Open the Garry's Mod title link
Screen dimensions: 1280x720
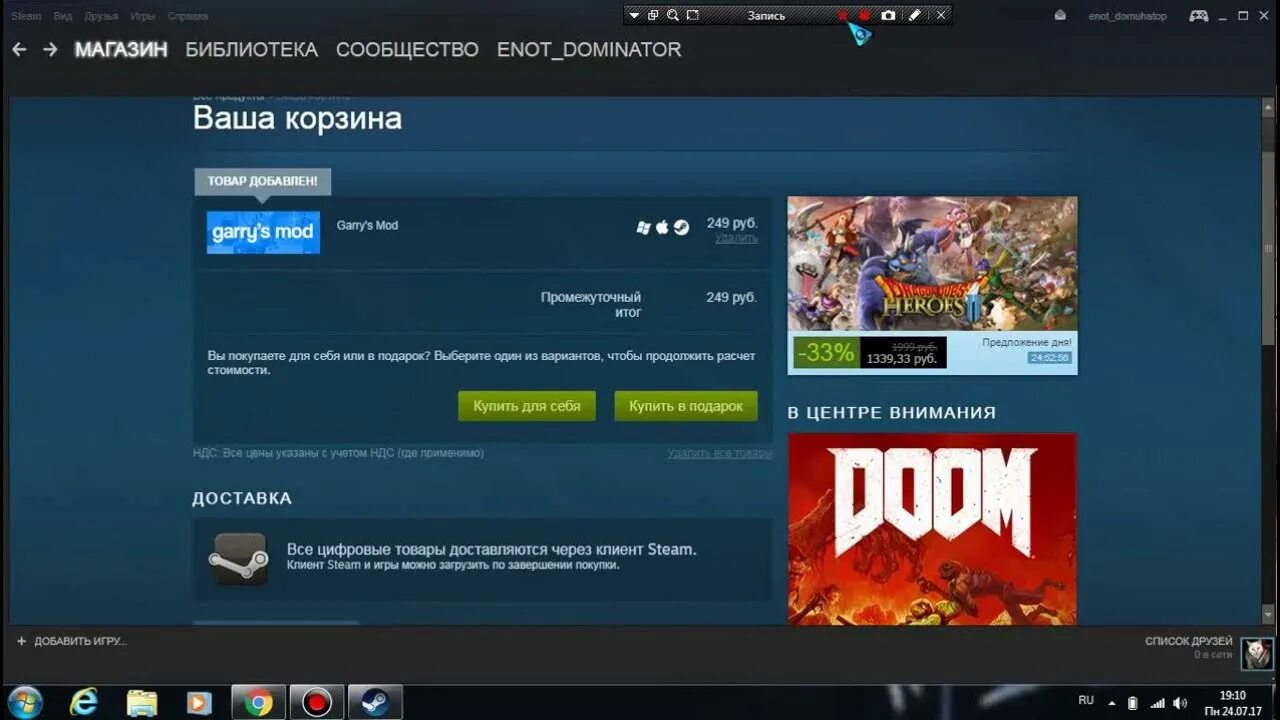coord(367,225)
